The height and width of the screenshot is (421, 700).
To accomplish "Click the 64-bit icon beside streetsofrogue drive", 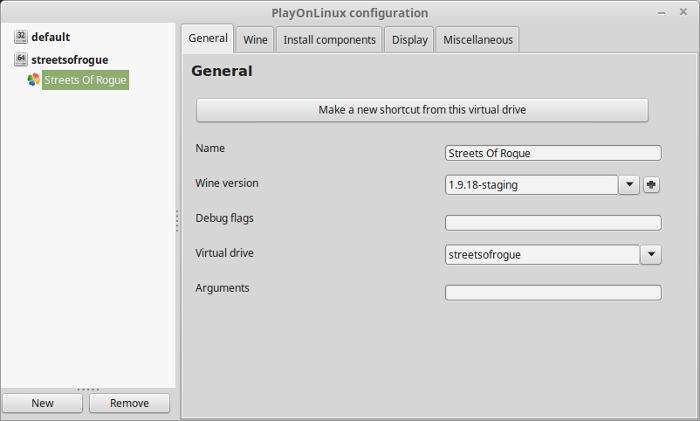I will (21, 59).
